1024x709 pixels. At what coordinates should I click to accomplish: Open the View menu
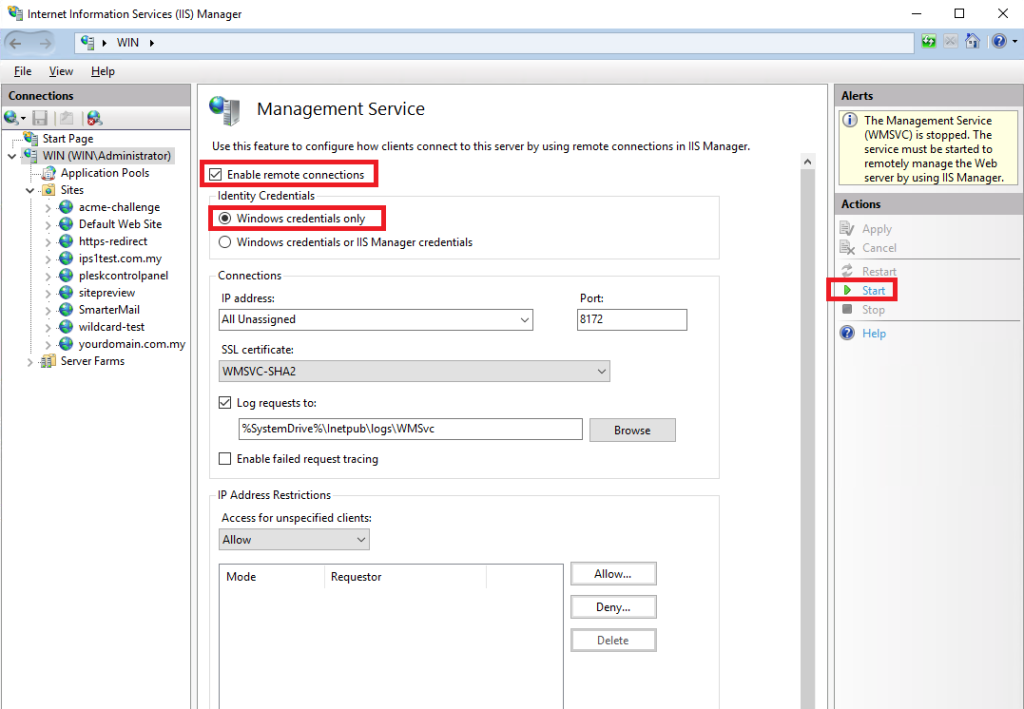[61, 71]
